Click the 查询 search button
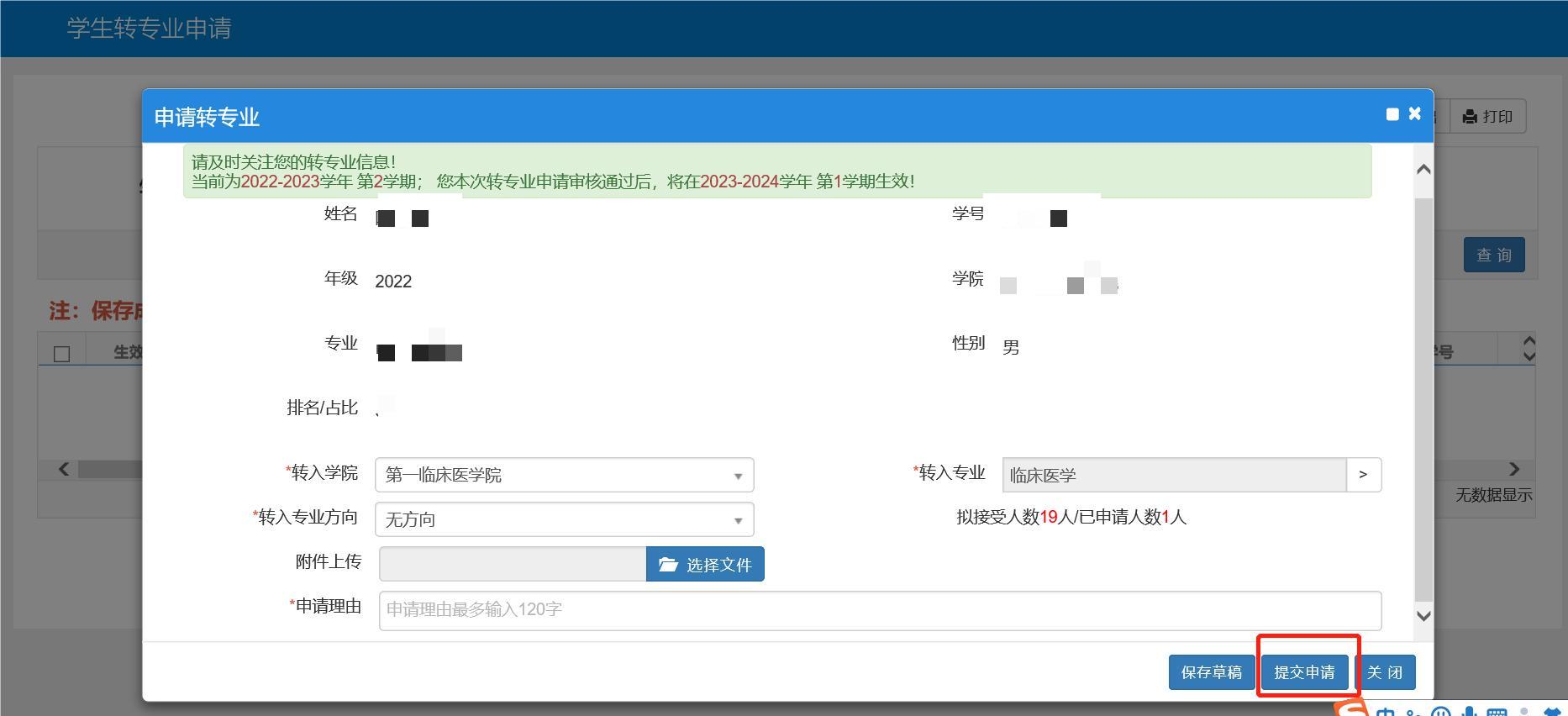Viewport: 1568px width, 716px height. click(x=1493, y=255)
